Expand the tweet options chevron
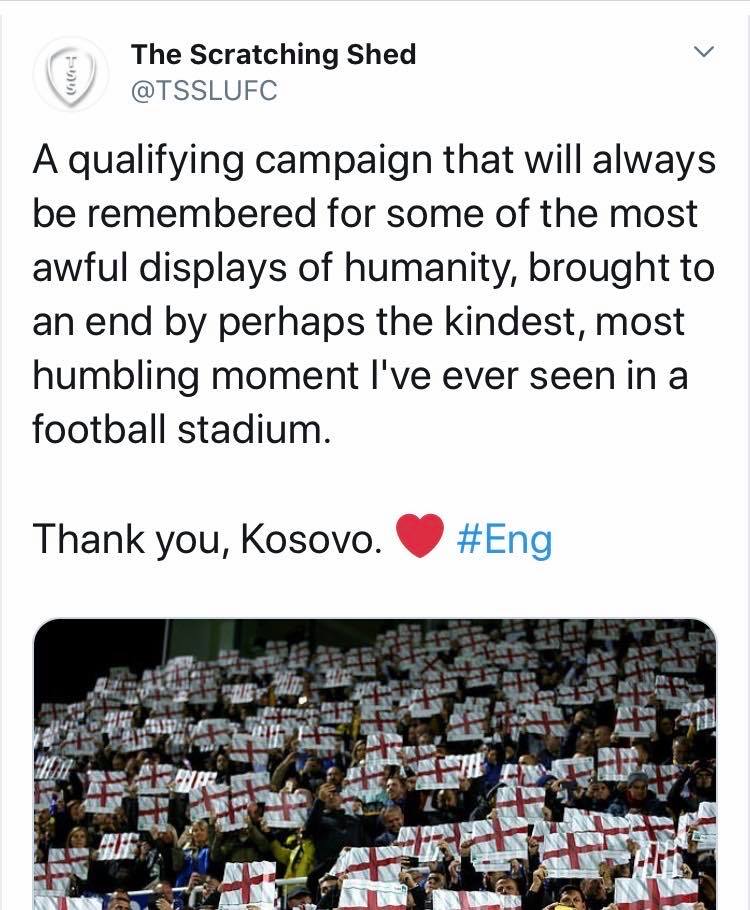Screen dimensions: 750x910 click(x=704, y=52)
